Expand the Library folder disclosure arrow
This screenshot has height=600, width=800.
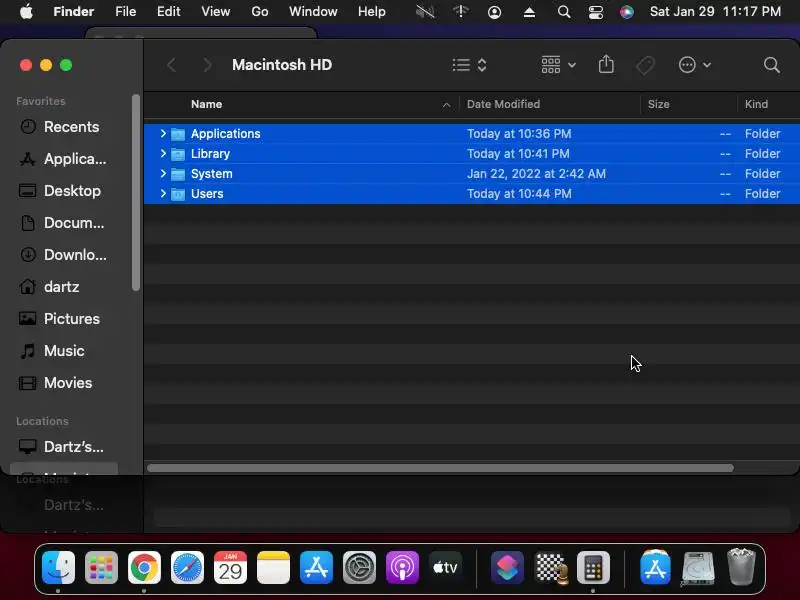click(x=163, y=153)
